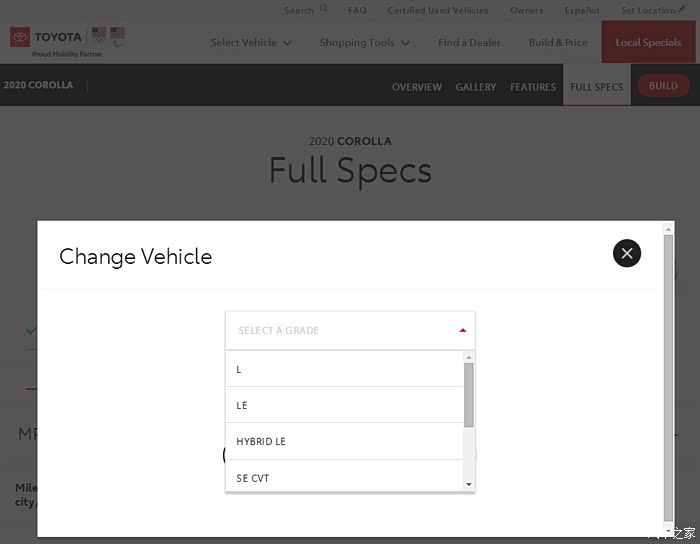Choose the L grade option
Viewport: 700px width, 544px height.
tap(345, 370)
